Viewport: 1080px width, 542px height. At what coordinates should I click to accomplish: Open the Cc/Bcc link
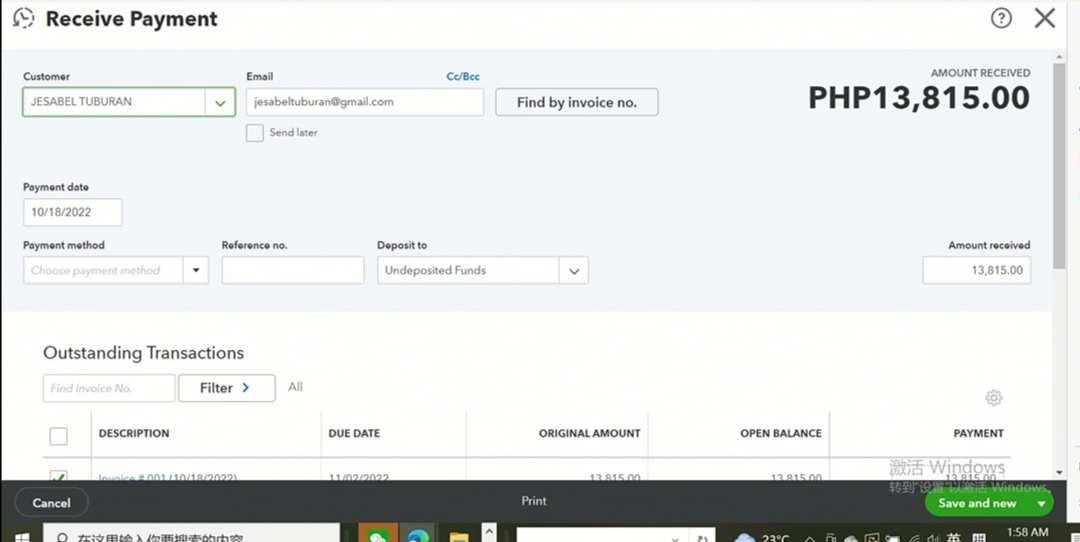tap(463, 76)
